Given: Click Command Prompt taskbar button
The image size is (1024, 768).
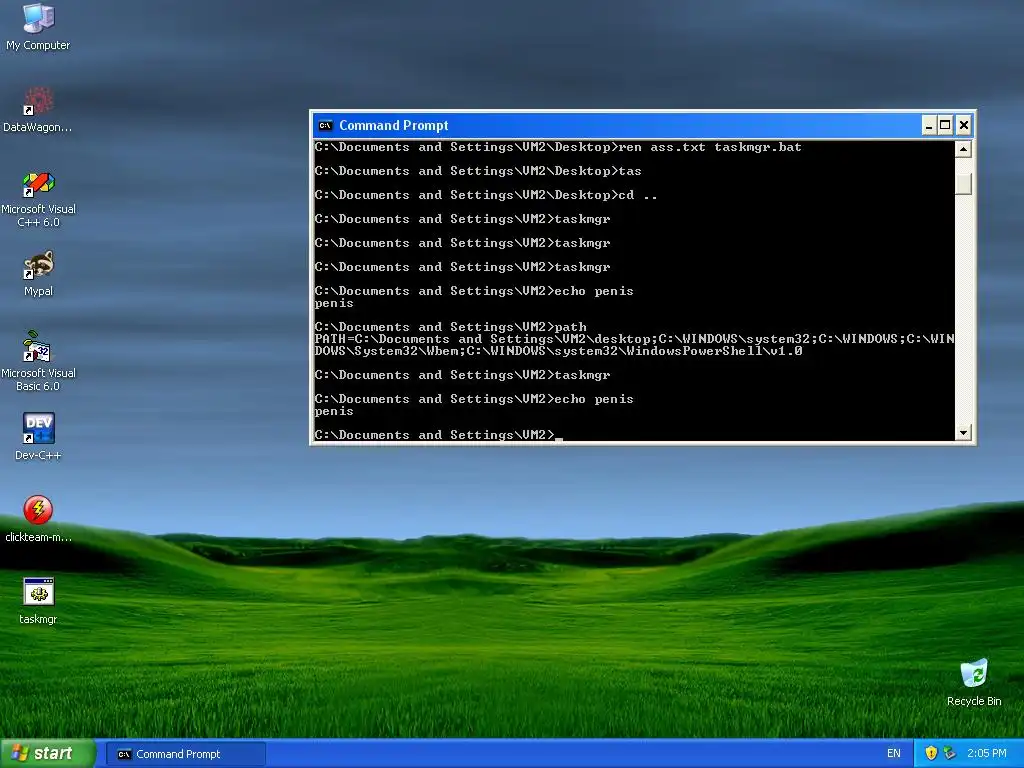Looking at the screenshot, I should tap(185, 754).
